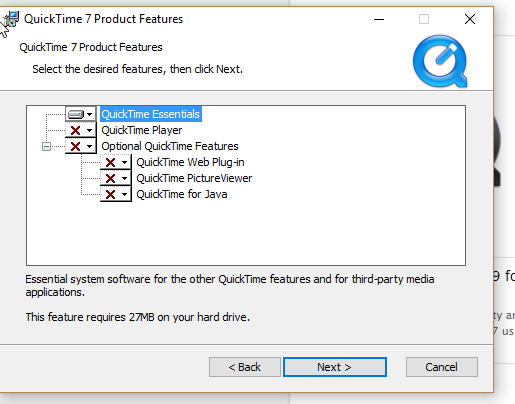The width and height of the screenshot is (515, 404).
Task: Click the blue QuickTime Q logo
Action: click(440, 61)
